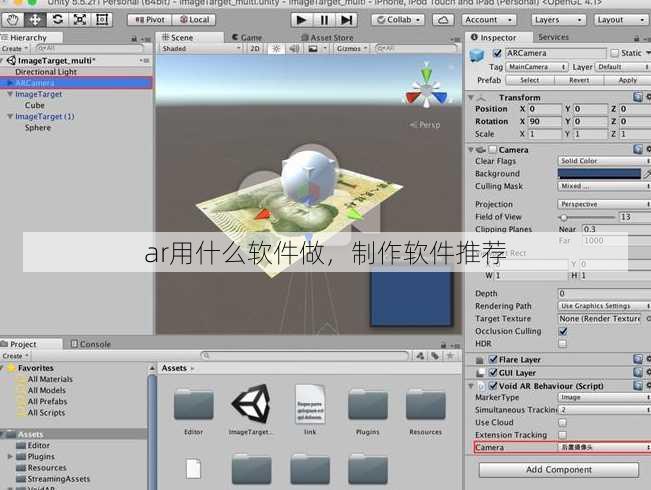This screenshot has width=651, height=490.
Task: Collapse the ImageTarget (1) hierarchy item
Action: pos(10,116)
